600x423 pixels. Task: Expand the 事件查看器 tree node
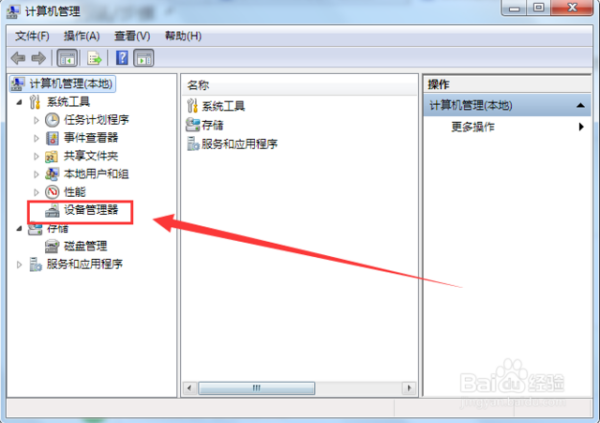pyautogui.click(x=36, y=138)
